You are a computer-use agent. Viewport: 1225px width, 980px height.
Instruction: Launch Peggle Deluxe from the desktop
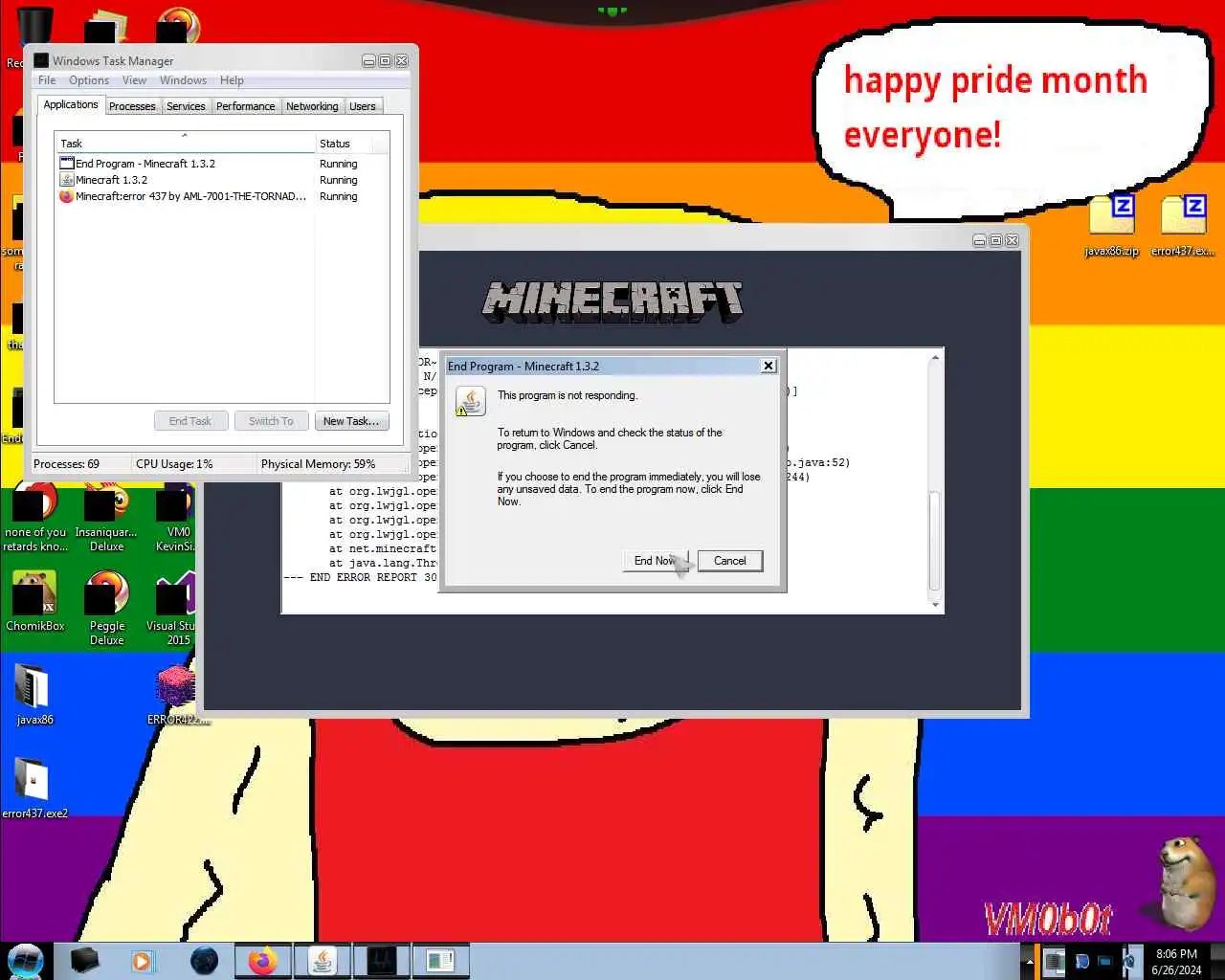(x=107, y=607)
